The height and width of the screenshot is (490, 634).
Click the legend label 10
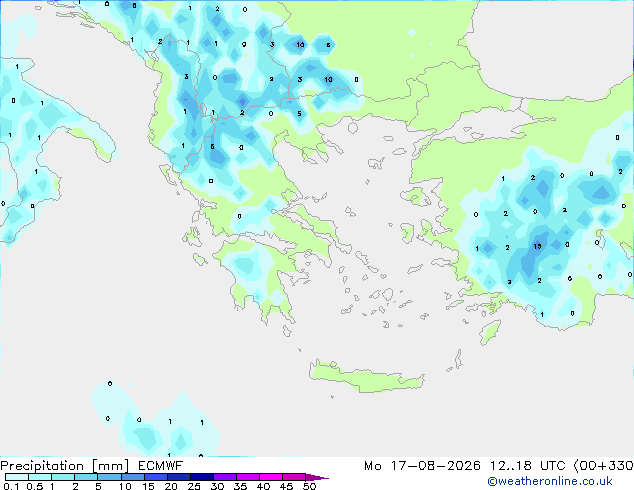pos(125,486)
